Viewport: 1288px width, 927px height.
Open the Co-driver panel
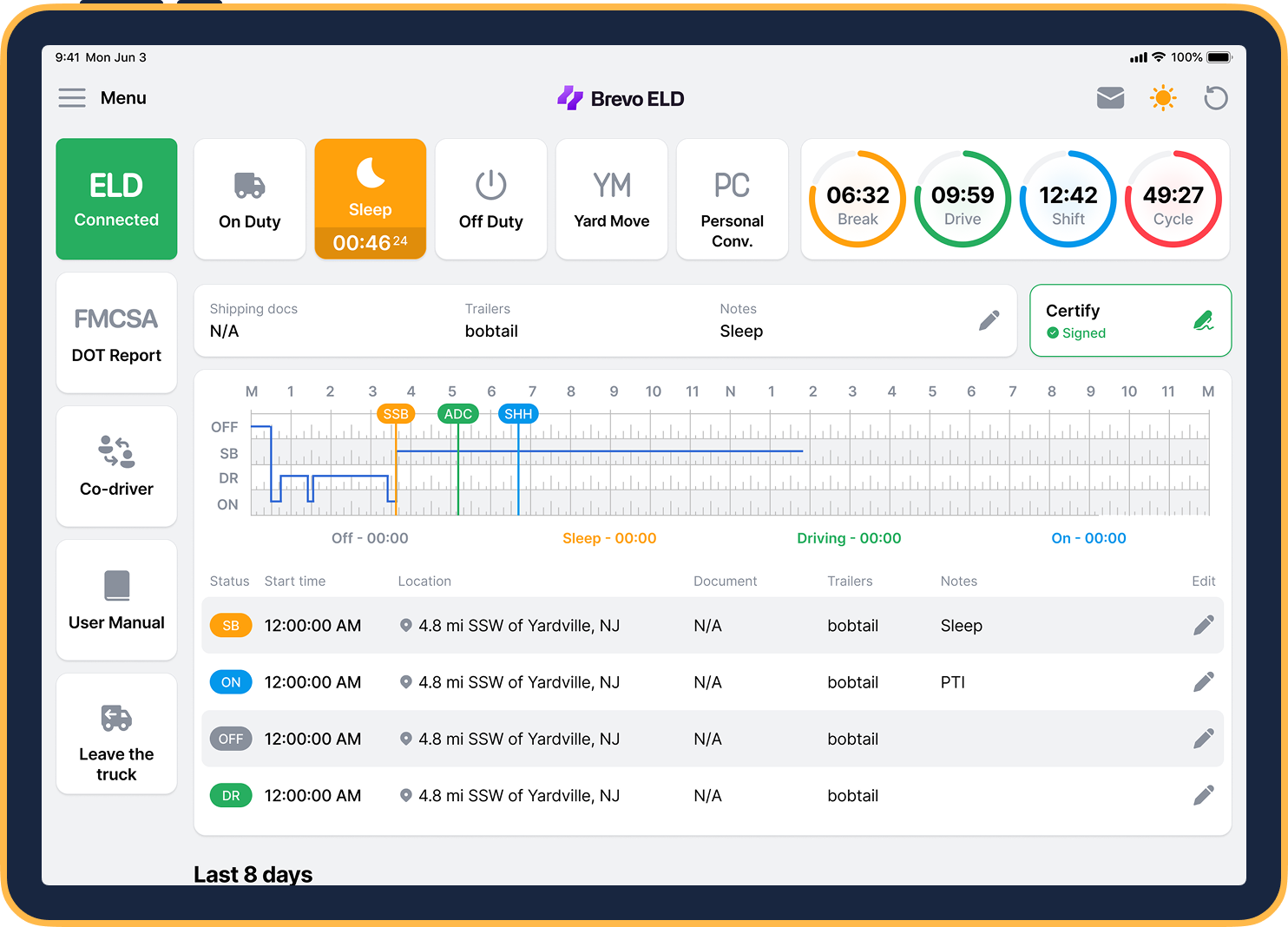(116, 467)
